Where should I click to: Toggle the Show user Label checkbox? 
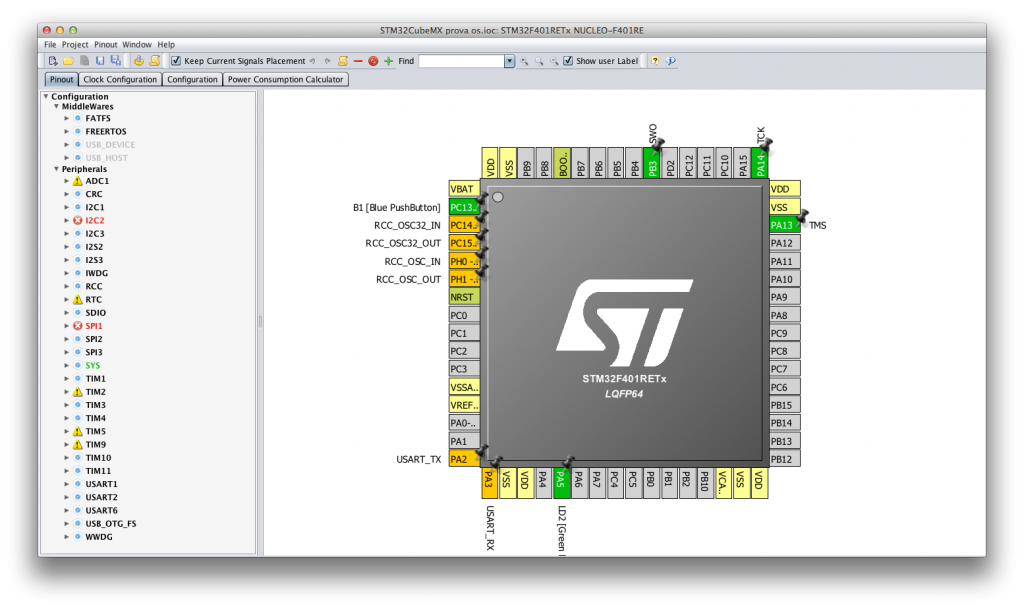click(568, 61)
